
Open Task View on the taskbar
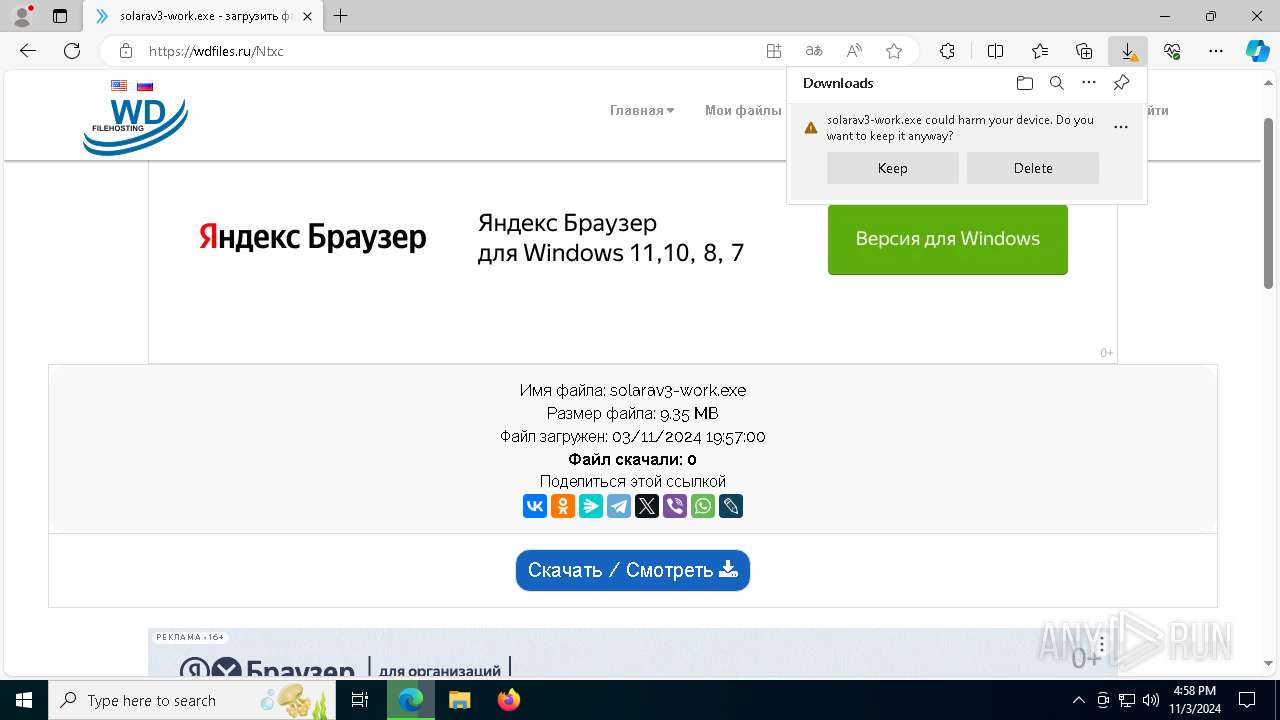coord(361,700)
